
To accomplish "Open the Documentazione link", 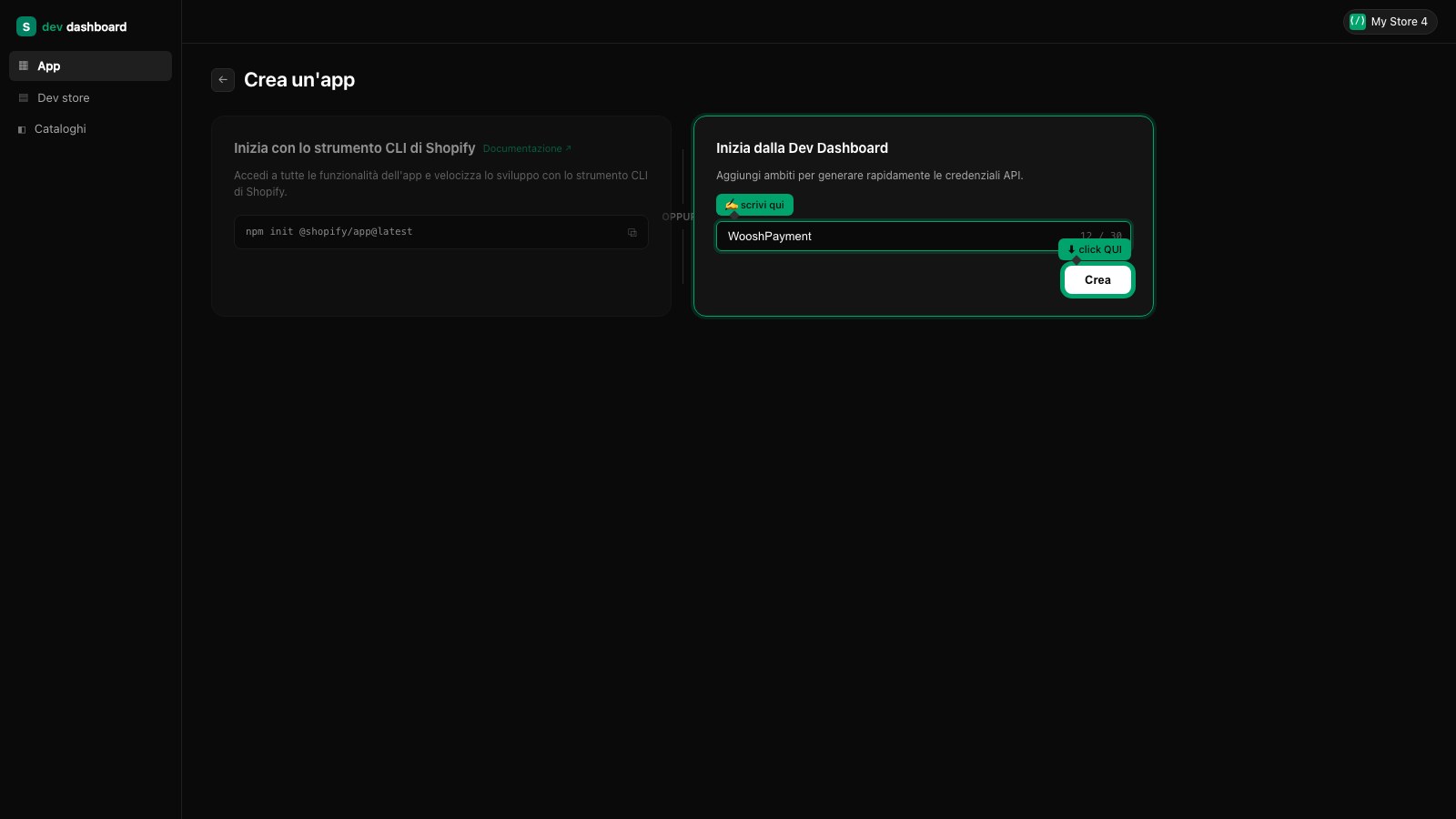I will pos(527,148).
